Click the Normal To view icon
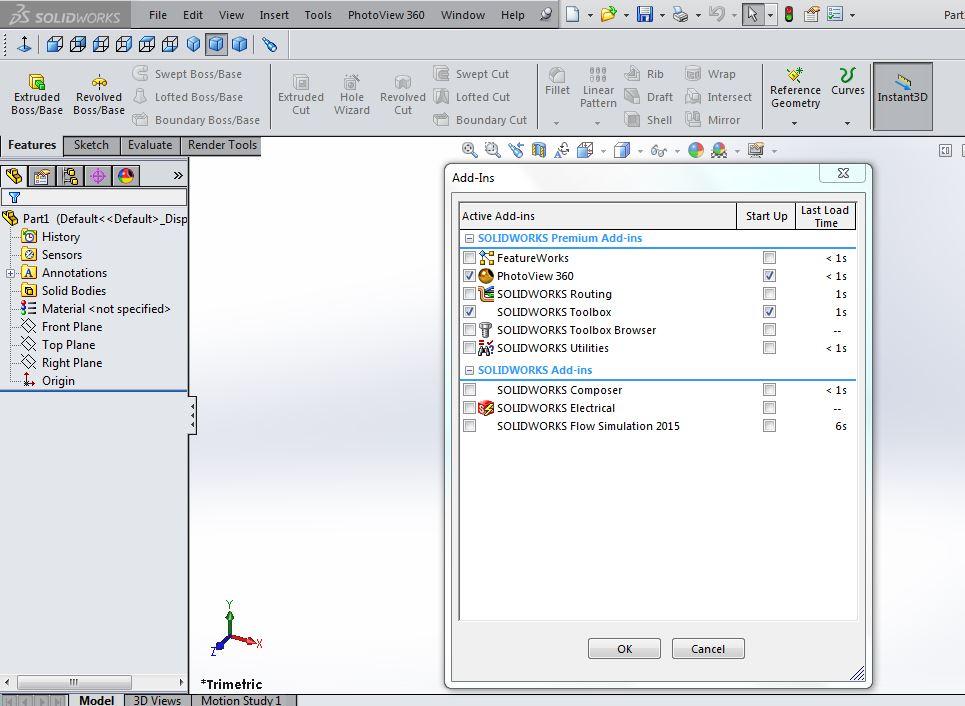The height and width of the screenshot is (706, 965). coord(24,44)
